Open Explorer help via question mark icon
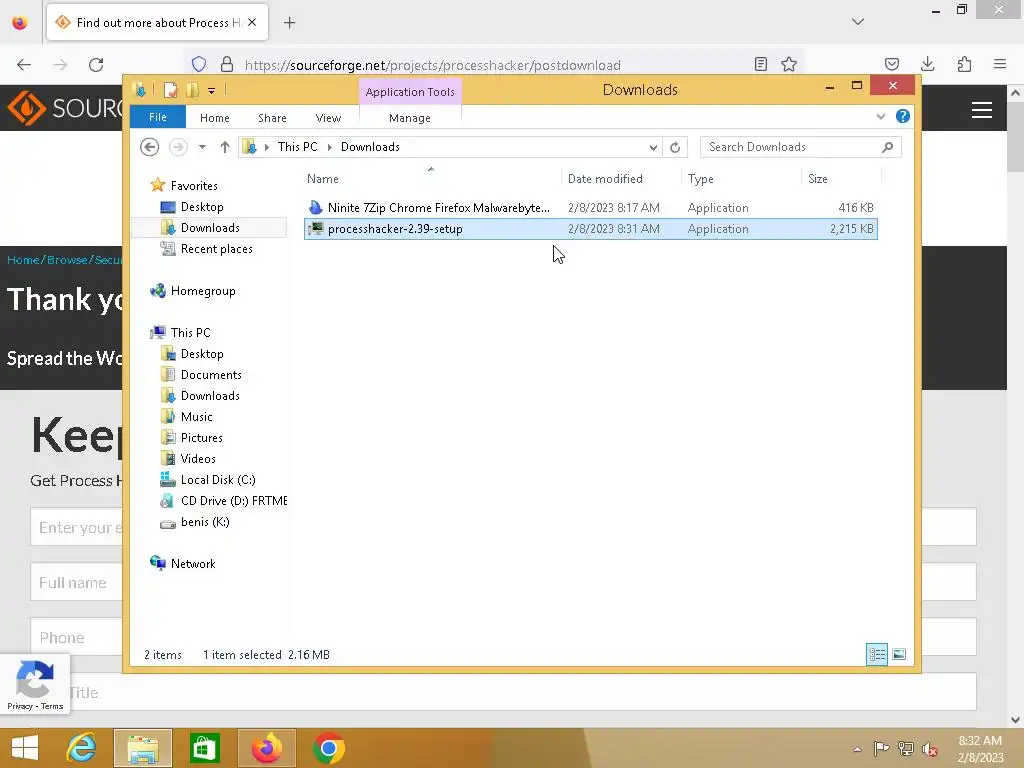Image resolution: width=1024 pixels, height=768 pixels. pyautogui.click(x=903, y=116)
